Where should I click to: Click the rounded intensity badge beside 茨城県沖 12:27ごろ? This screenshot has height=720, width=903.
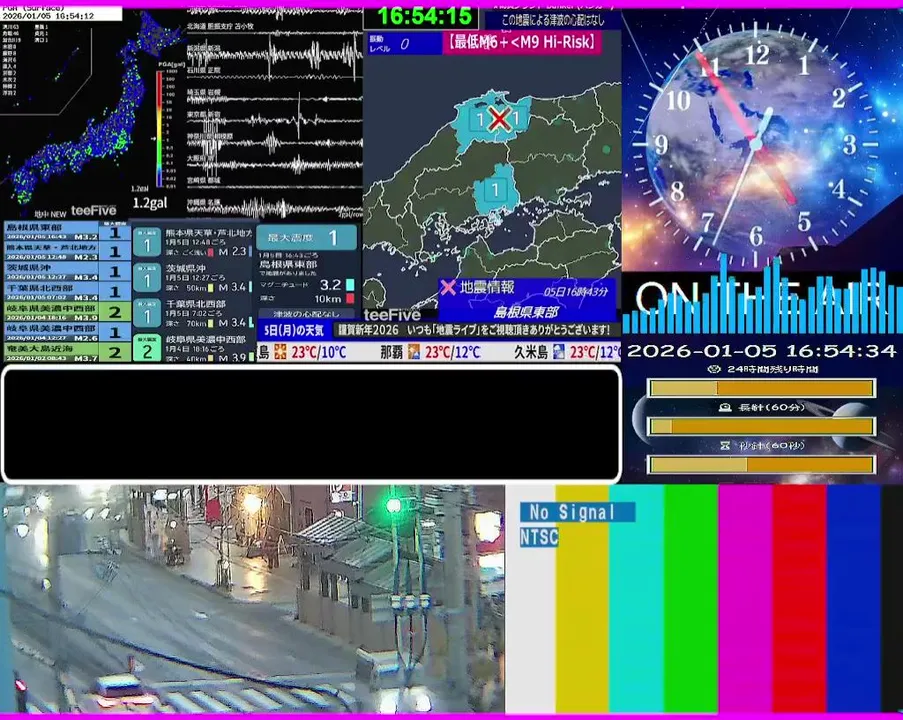coord(147,278)
